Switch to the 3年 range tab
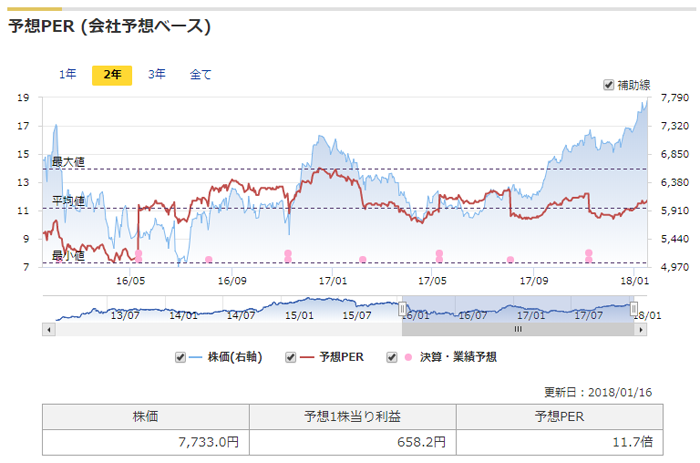 157,74
